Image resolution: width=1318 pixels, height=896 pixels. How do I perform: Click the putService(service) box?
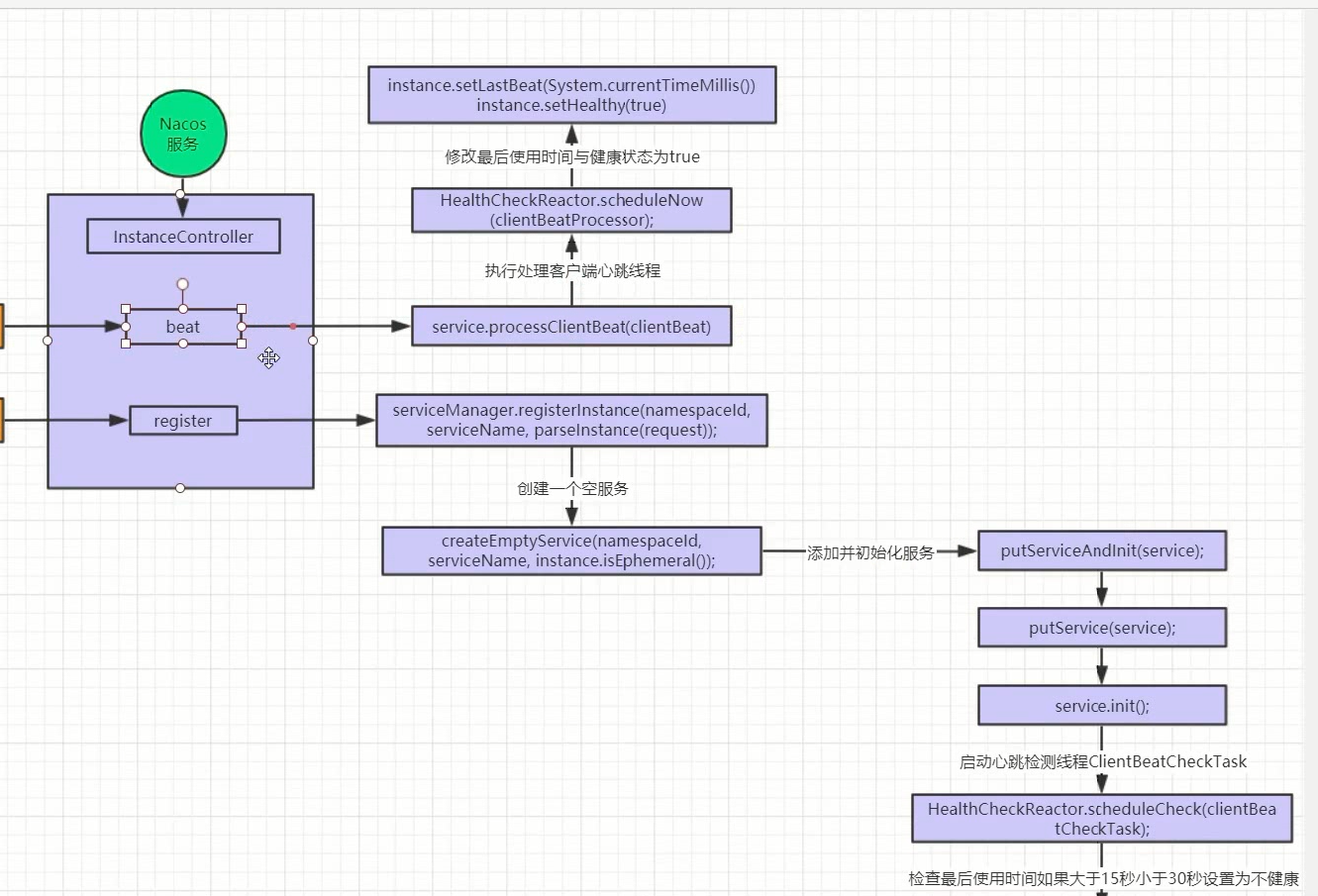(1102, 628)
